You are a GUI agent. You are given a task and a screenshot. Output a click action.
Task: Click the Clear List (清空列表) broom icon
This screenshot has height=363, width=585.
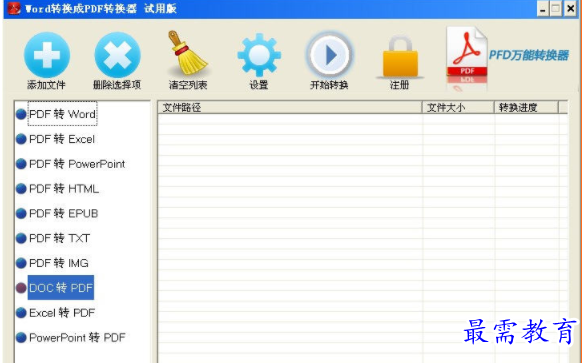click(188, 53)
